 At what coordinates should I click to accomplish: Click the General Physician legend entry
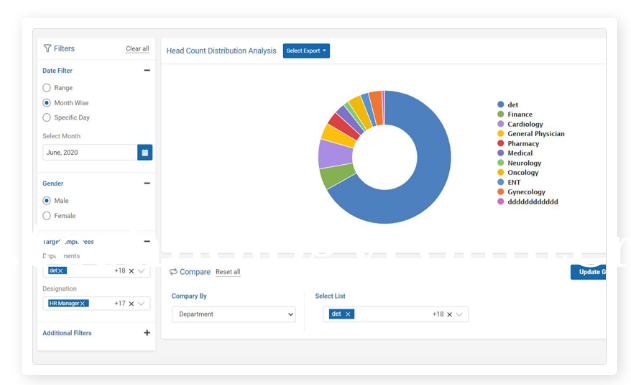[x=531, y=134]
